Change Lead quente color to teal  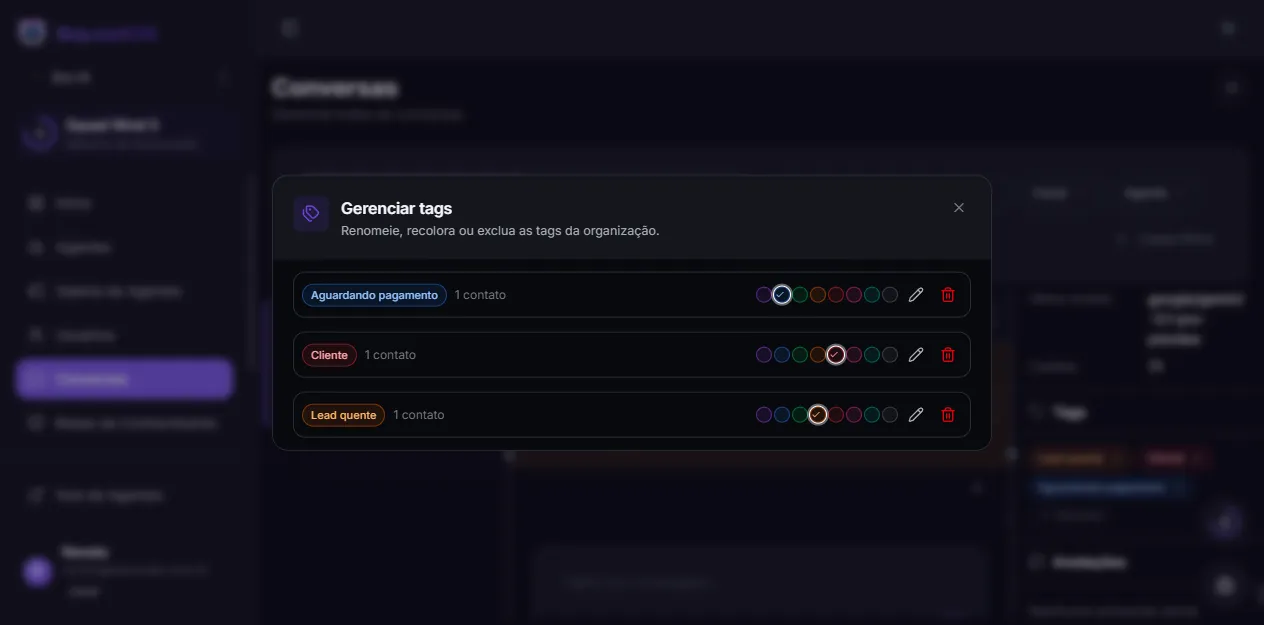872,415
